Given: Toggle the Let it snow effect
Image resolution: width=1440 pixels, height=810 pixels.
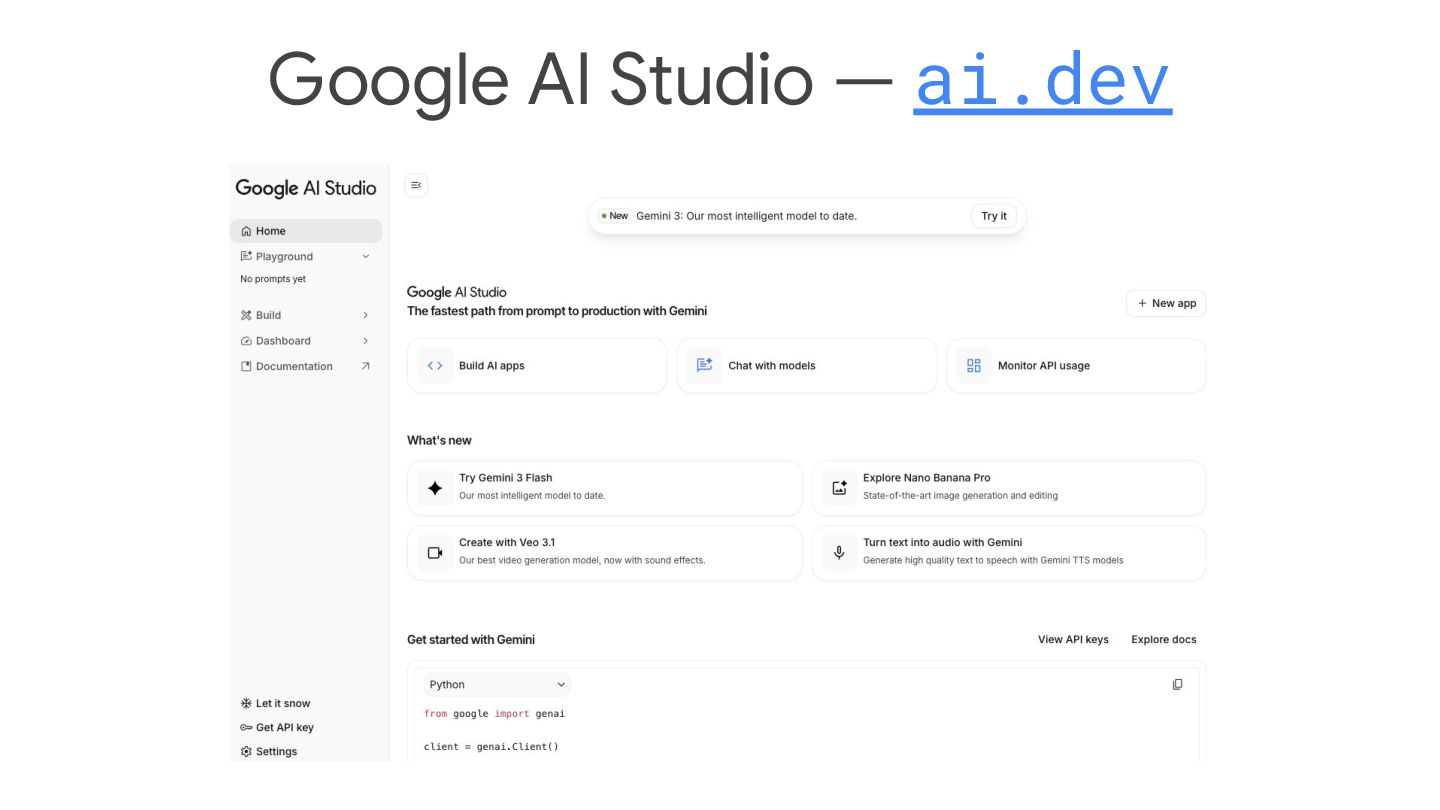Looking at the screenshot, I should click(x=276, y=703).
